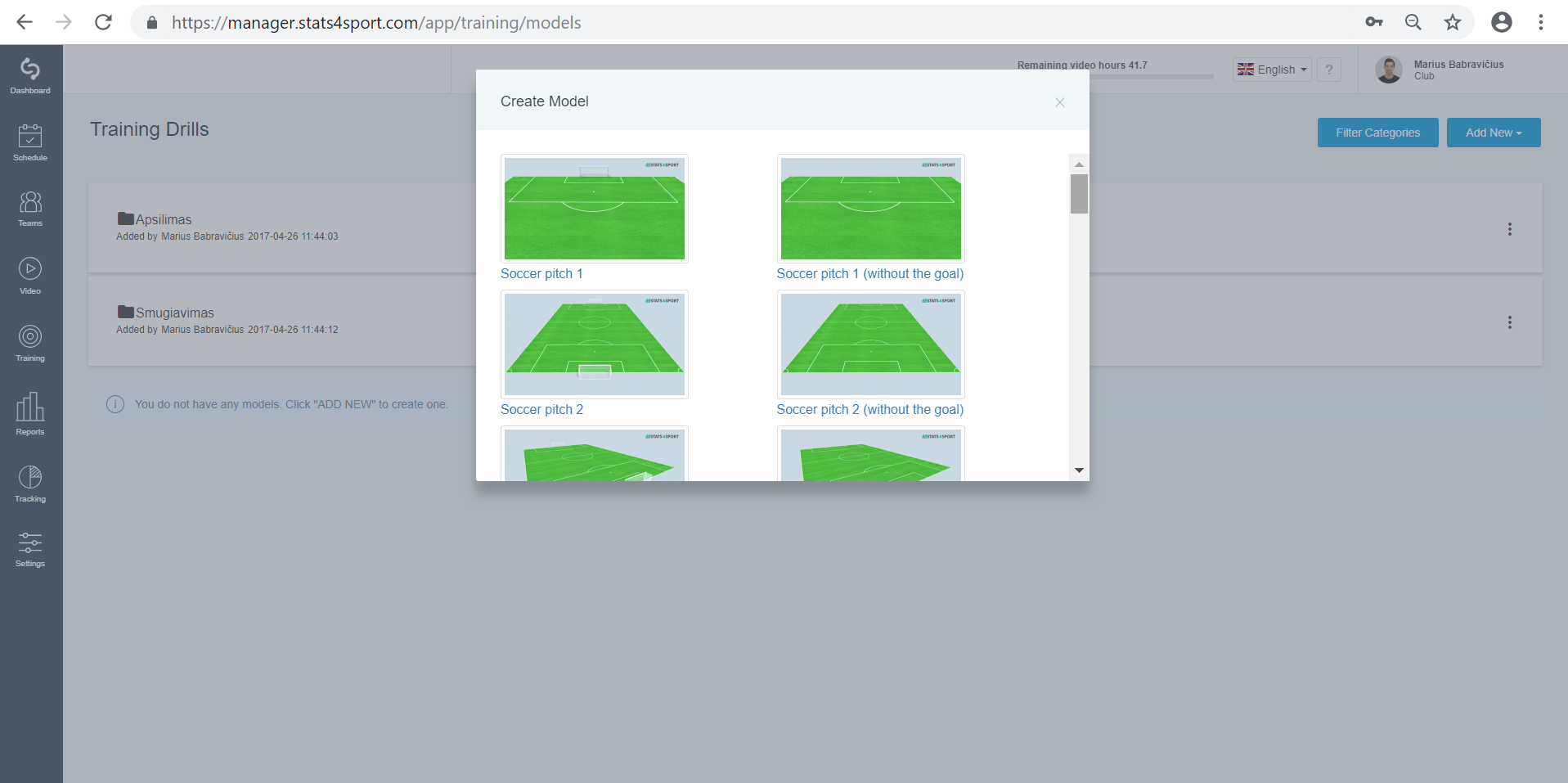Open Chrome three-dot menu
The height and width of the screenshot is (783, 1568).
[x=1541, y=22]
